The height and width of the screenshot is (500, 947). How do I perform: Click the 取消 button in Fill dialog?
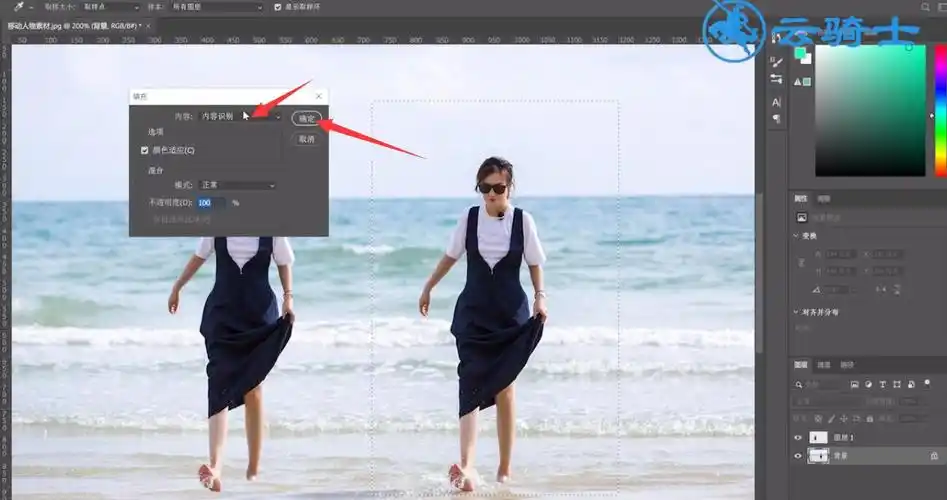tap(306, 139)
